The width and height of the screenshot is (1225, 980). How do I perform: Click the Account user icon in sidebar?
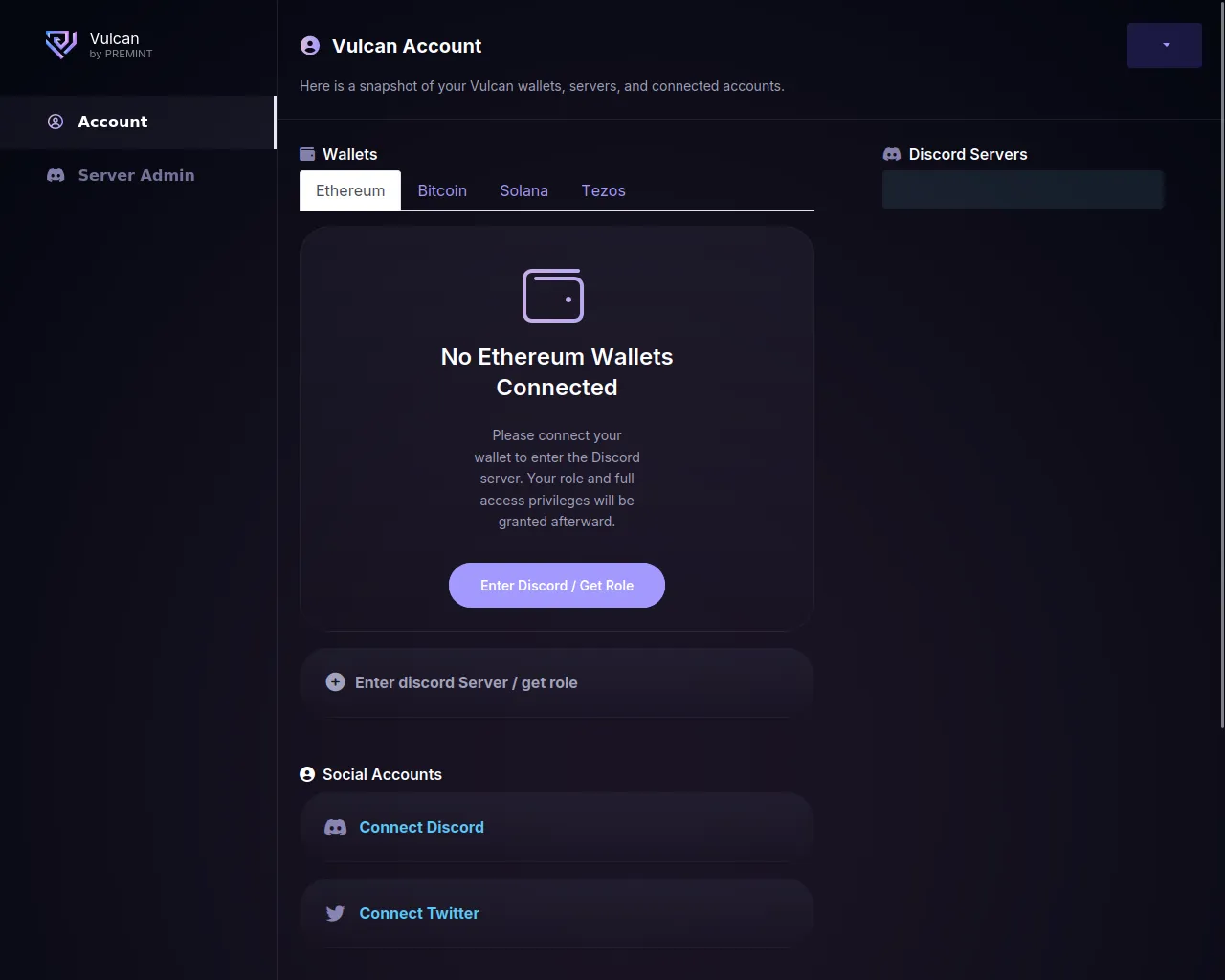tap(56, 122)
